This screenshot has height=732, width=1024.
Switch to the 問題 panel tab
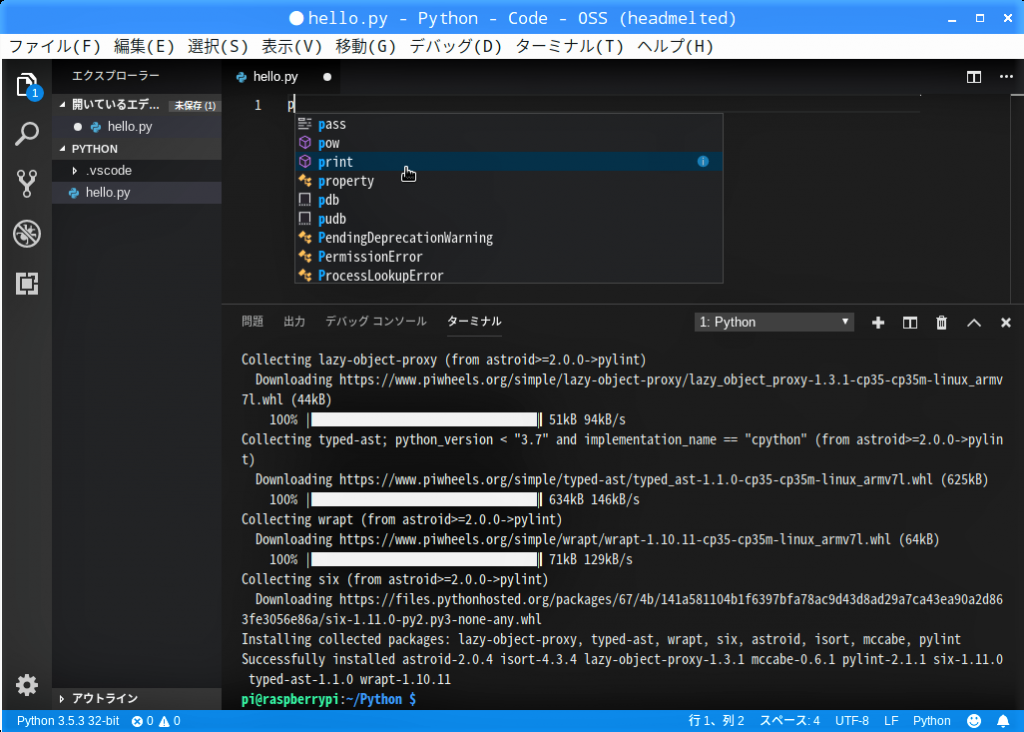(x=252, y=321)
